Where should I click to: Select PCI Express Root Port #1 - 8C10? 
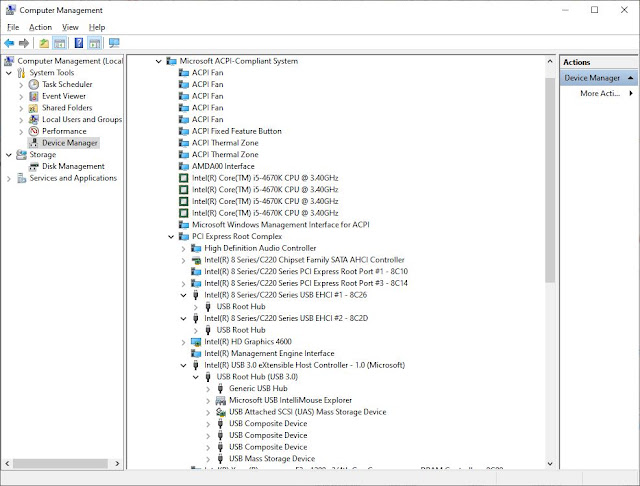coord(306,272)
